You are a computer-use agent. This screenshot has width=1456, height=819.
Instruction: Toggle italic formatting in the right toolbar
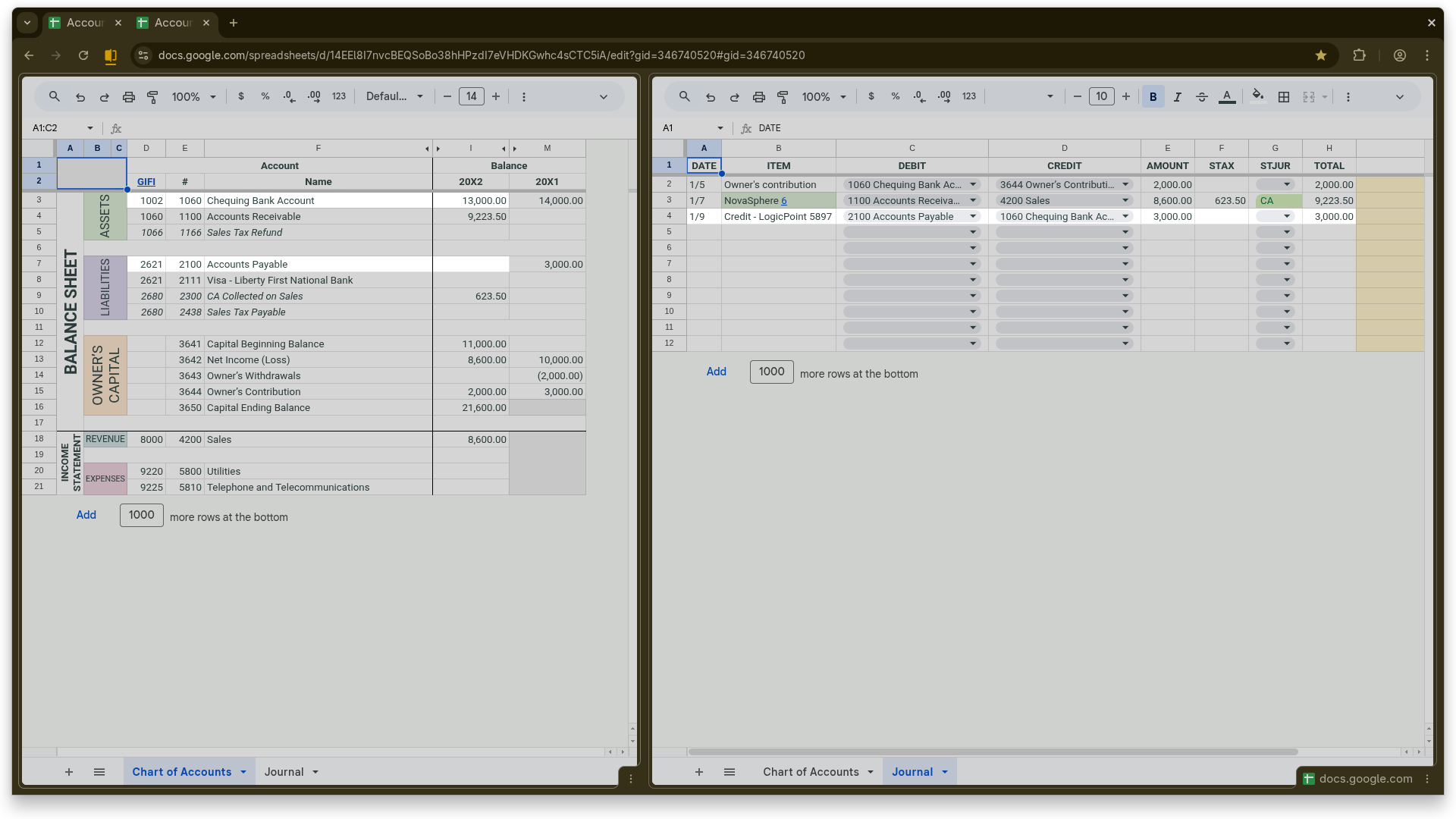pos(1177,96)
